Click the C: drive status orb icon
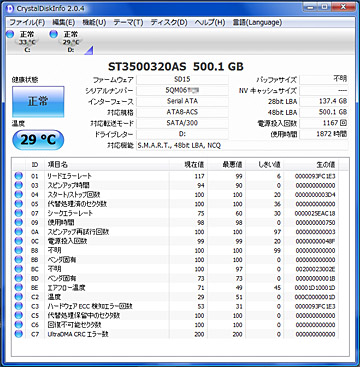Viewport: 360px width, 367px height. point(10,34)
